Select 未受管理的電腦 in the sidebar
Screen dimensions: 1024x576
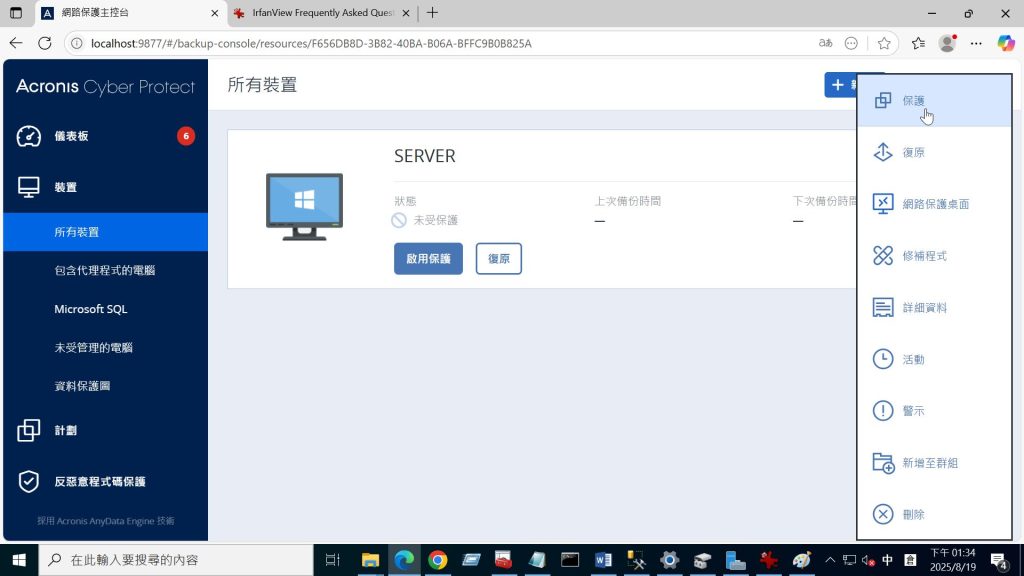click(93, 348)
